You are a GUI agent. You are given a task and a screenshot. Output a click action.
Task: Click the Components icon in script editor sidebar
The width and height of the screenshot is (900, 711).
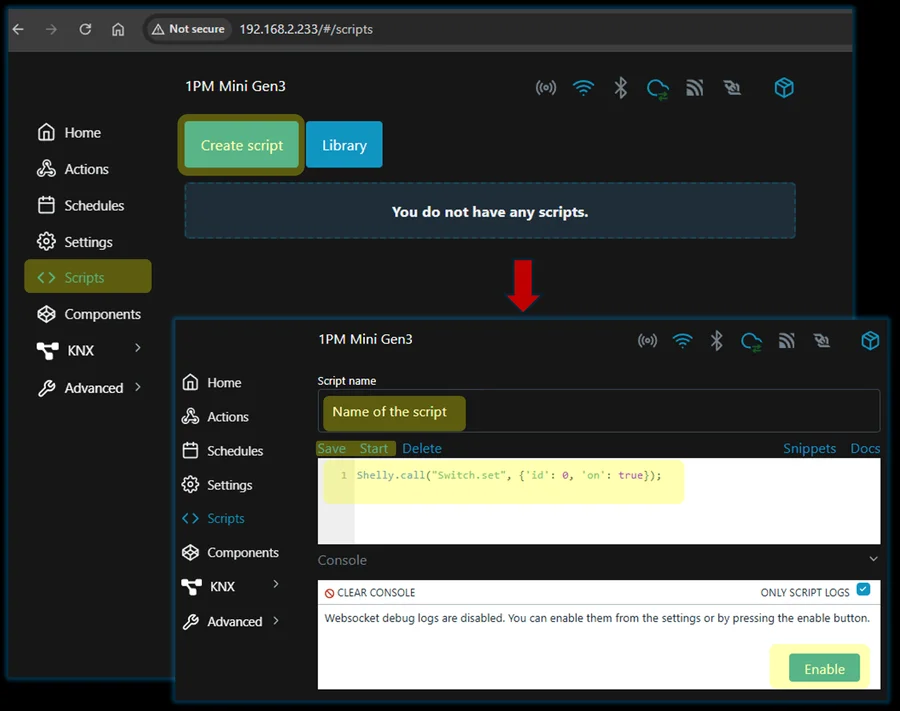tap(190, 552)
